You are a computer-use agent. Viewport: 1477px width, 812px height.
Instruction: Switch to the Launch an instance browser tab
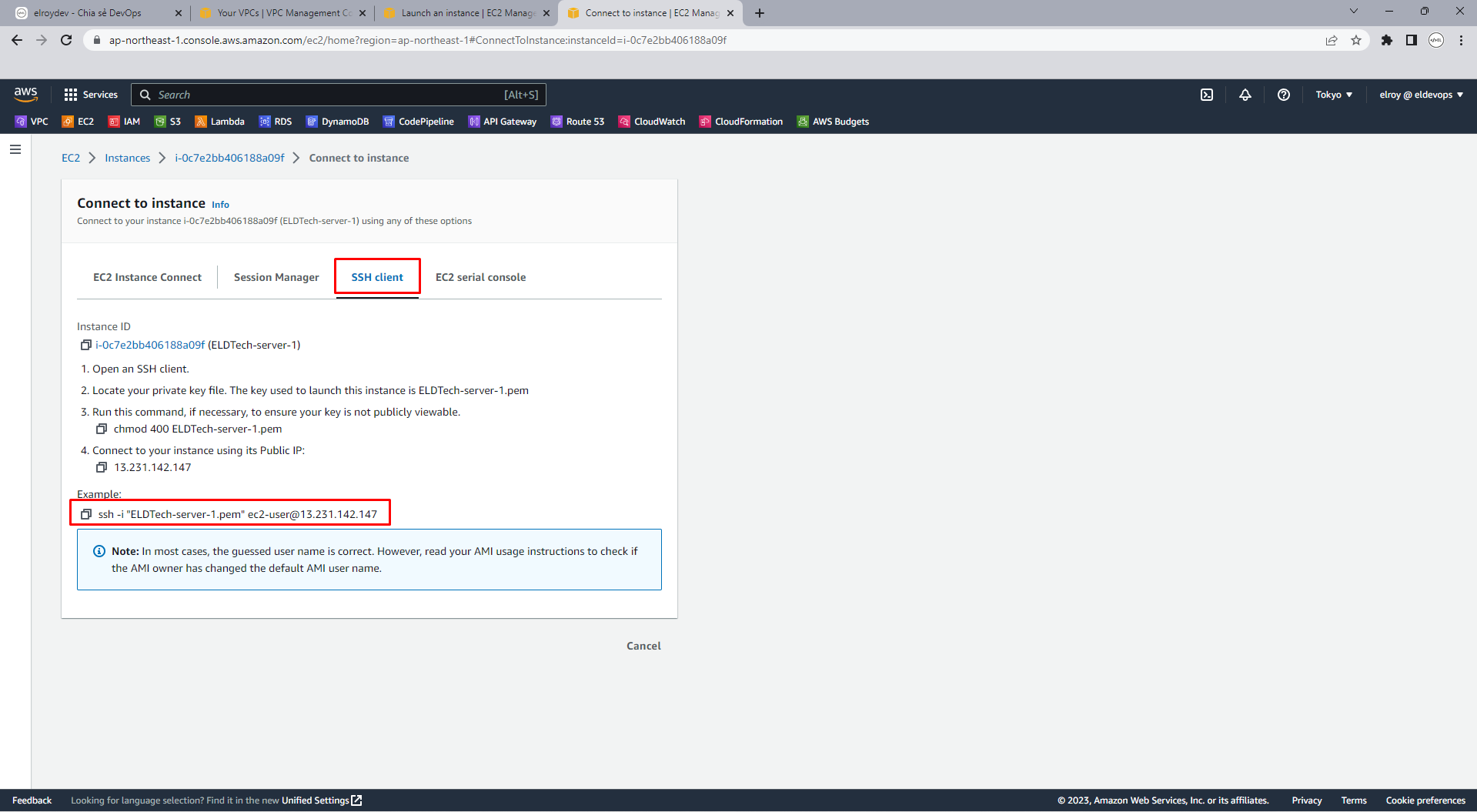coord(467,13)
